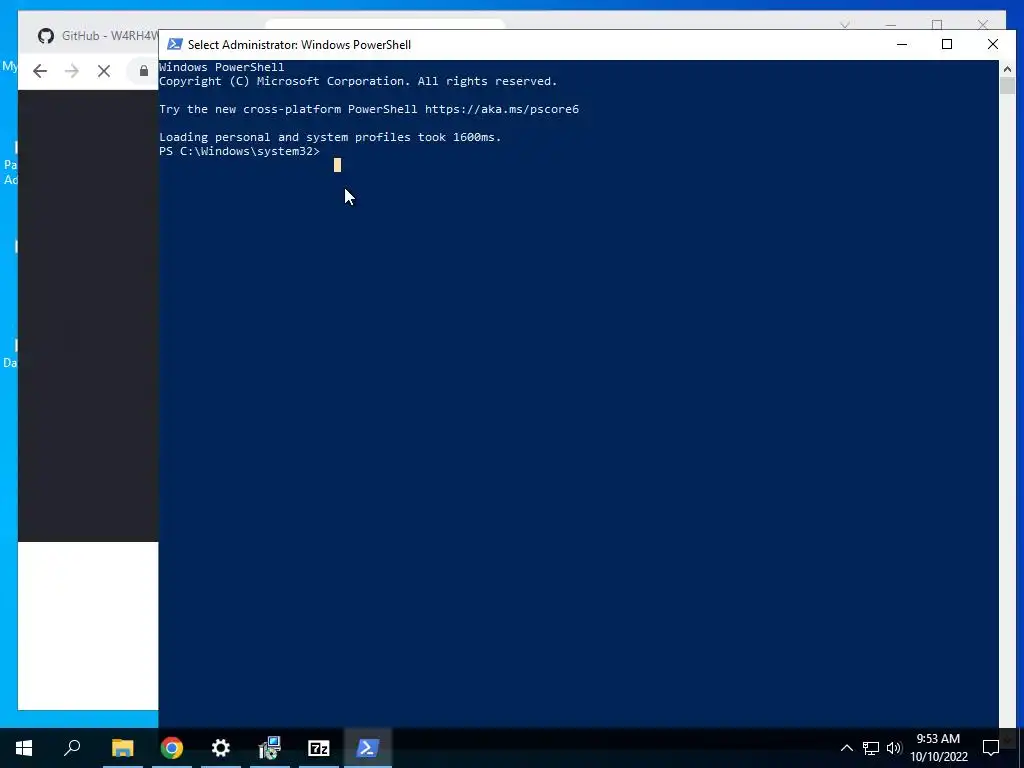Select the GitHub tab in Chrome

98,36
